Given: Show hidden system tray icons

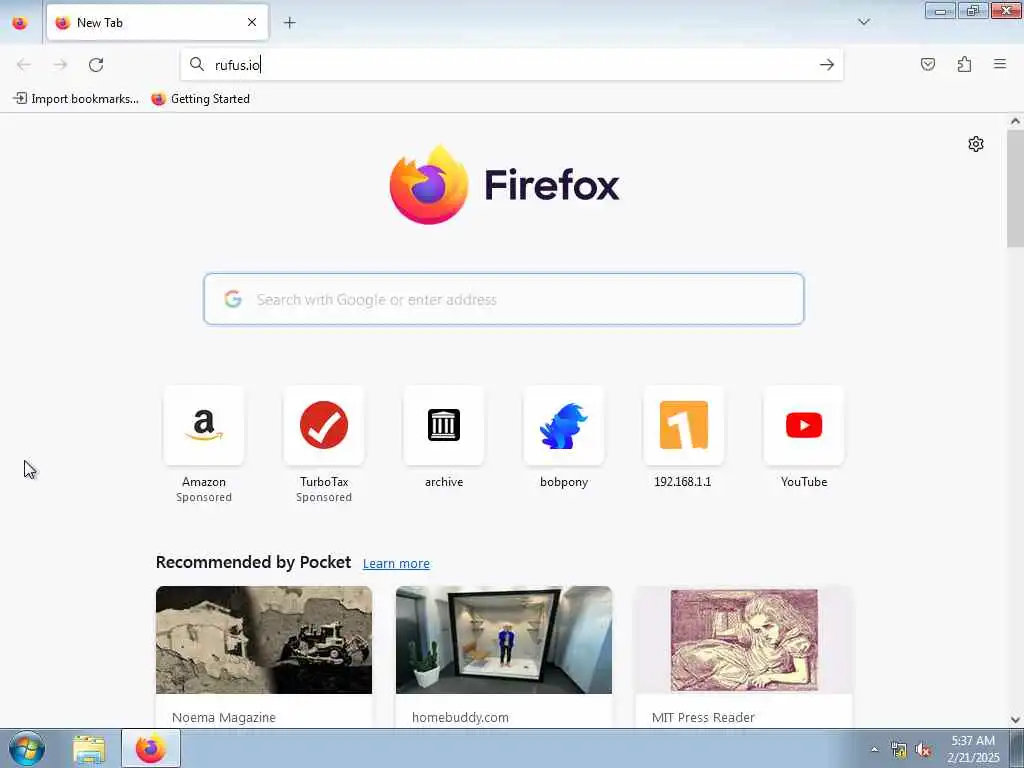Looking at the screenshot, I should tap(874, 750).
